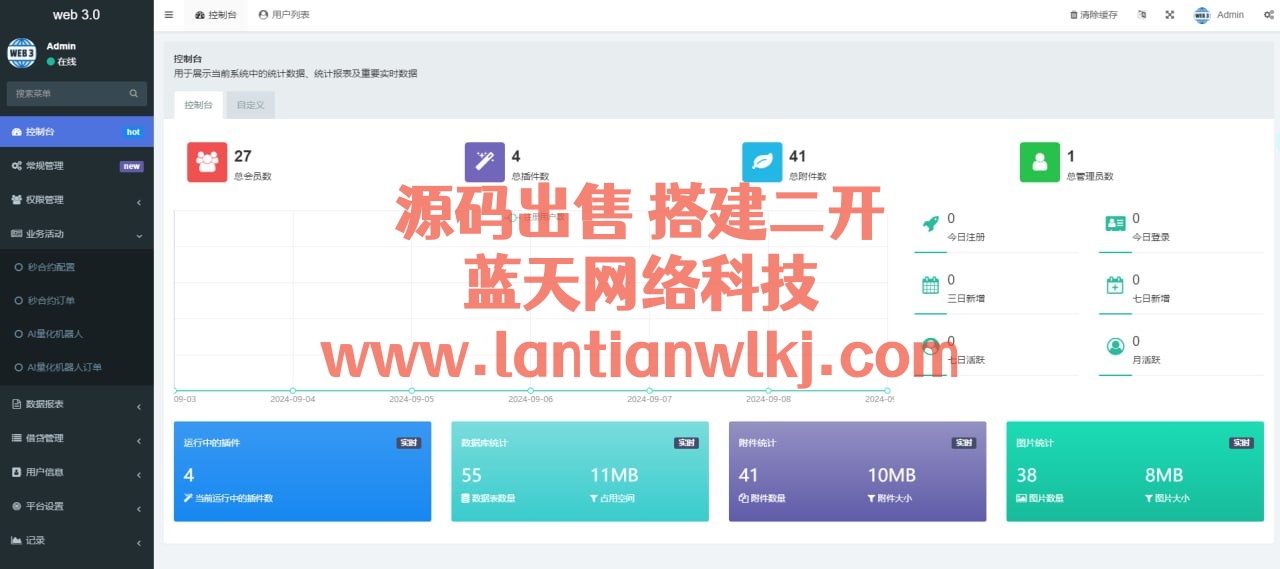Image resolution: width=1280 pixels, height=569 pixels.
Task: Expand the 平台设置 sidebar menu
Action: tap(76, 506)
